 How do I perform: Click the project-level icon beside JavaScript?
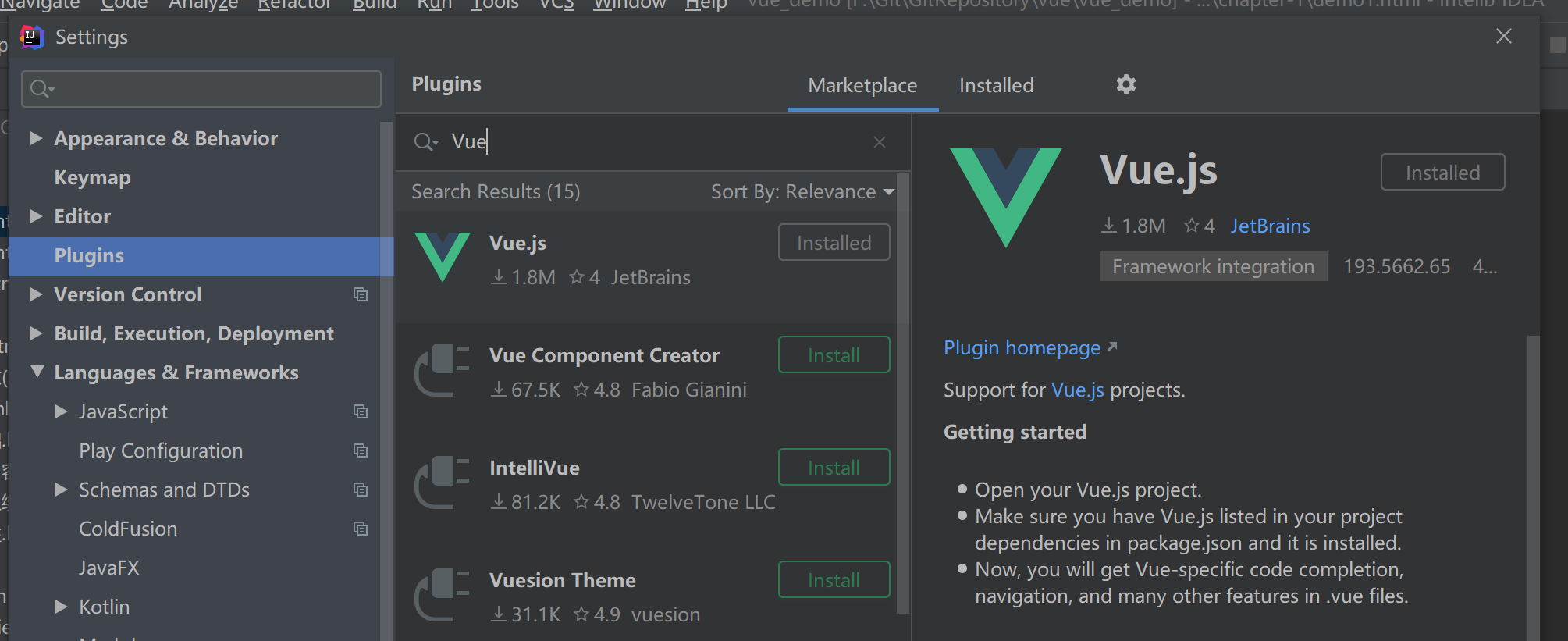[361, 411]
